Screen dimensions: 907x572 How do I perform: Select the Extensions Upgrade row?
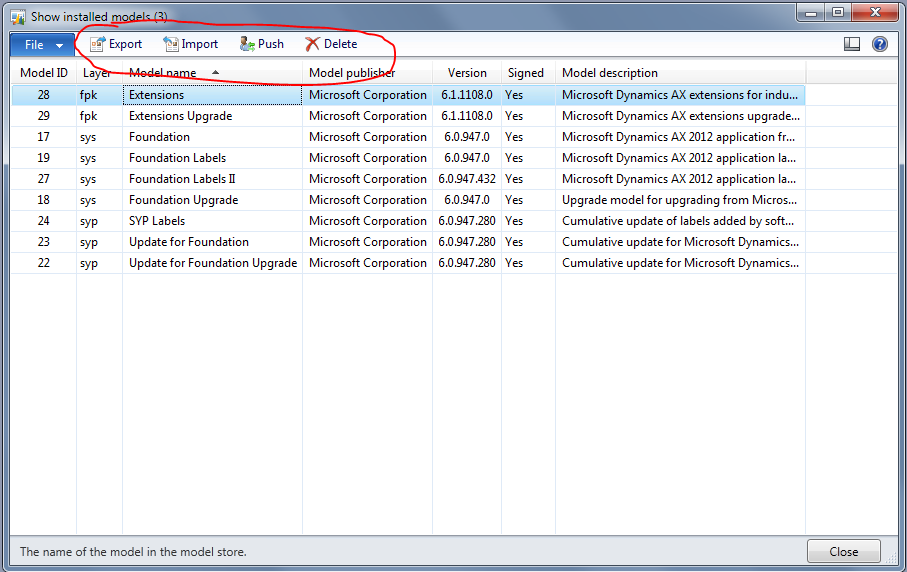408,116
